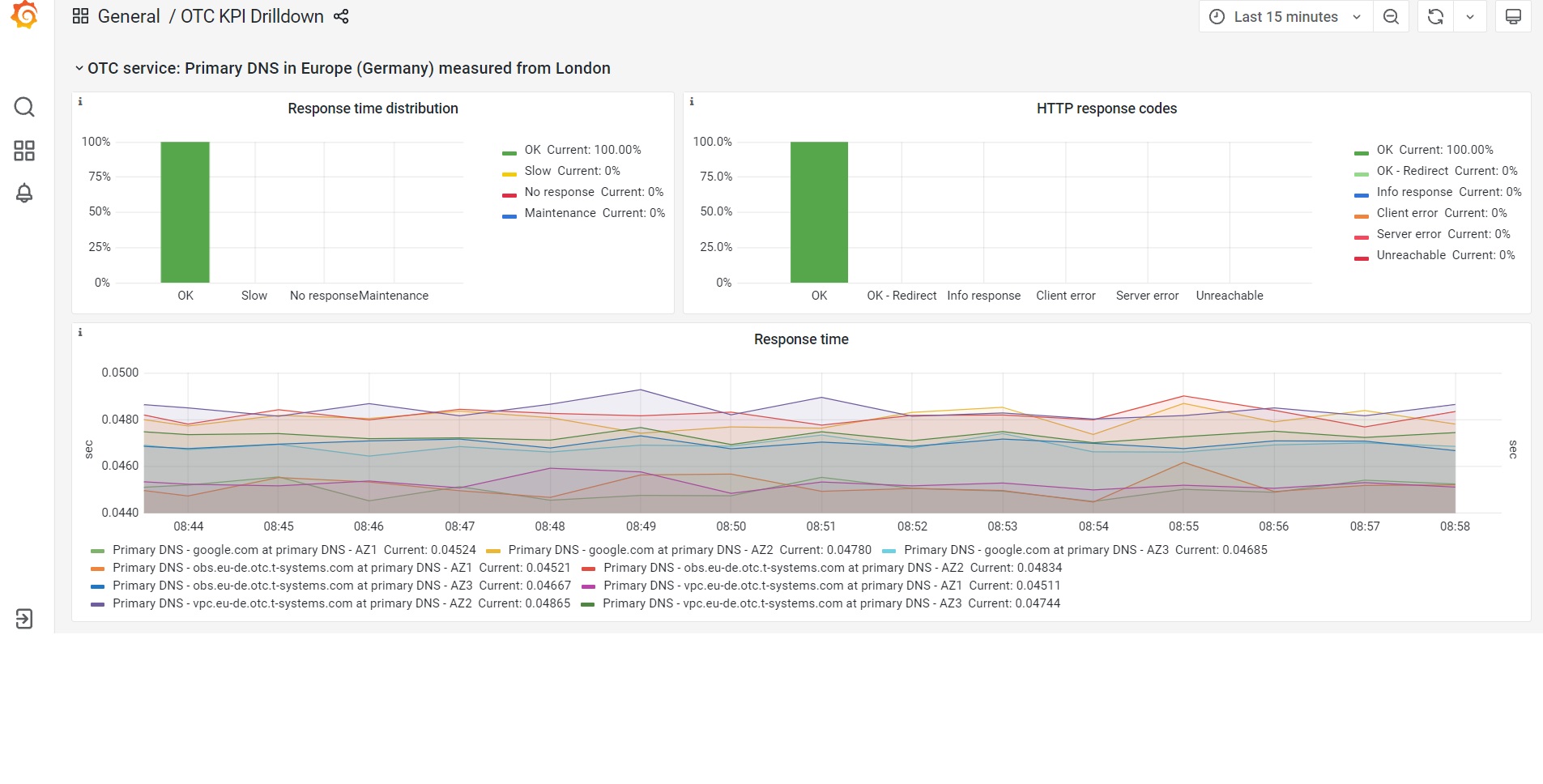1543x784 pixels.
Task: Open the OTC KPI Drilldown breadcrumb title
Action: (x=251, y=16)
